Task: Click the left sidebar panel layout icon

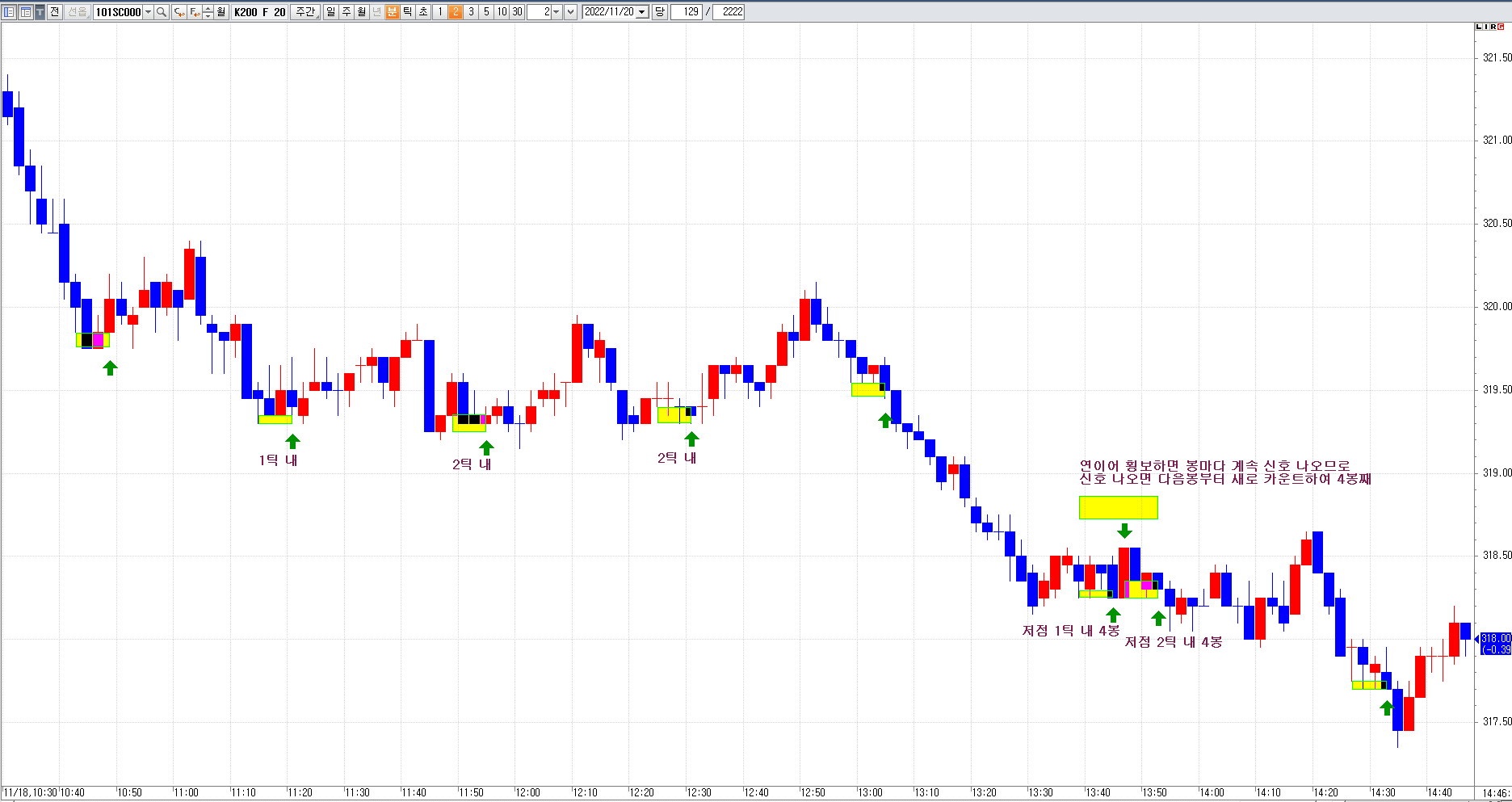Action: 10,12
